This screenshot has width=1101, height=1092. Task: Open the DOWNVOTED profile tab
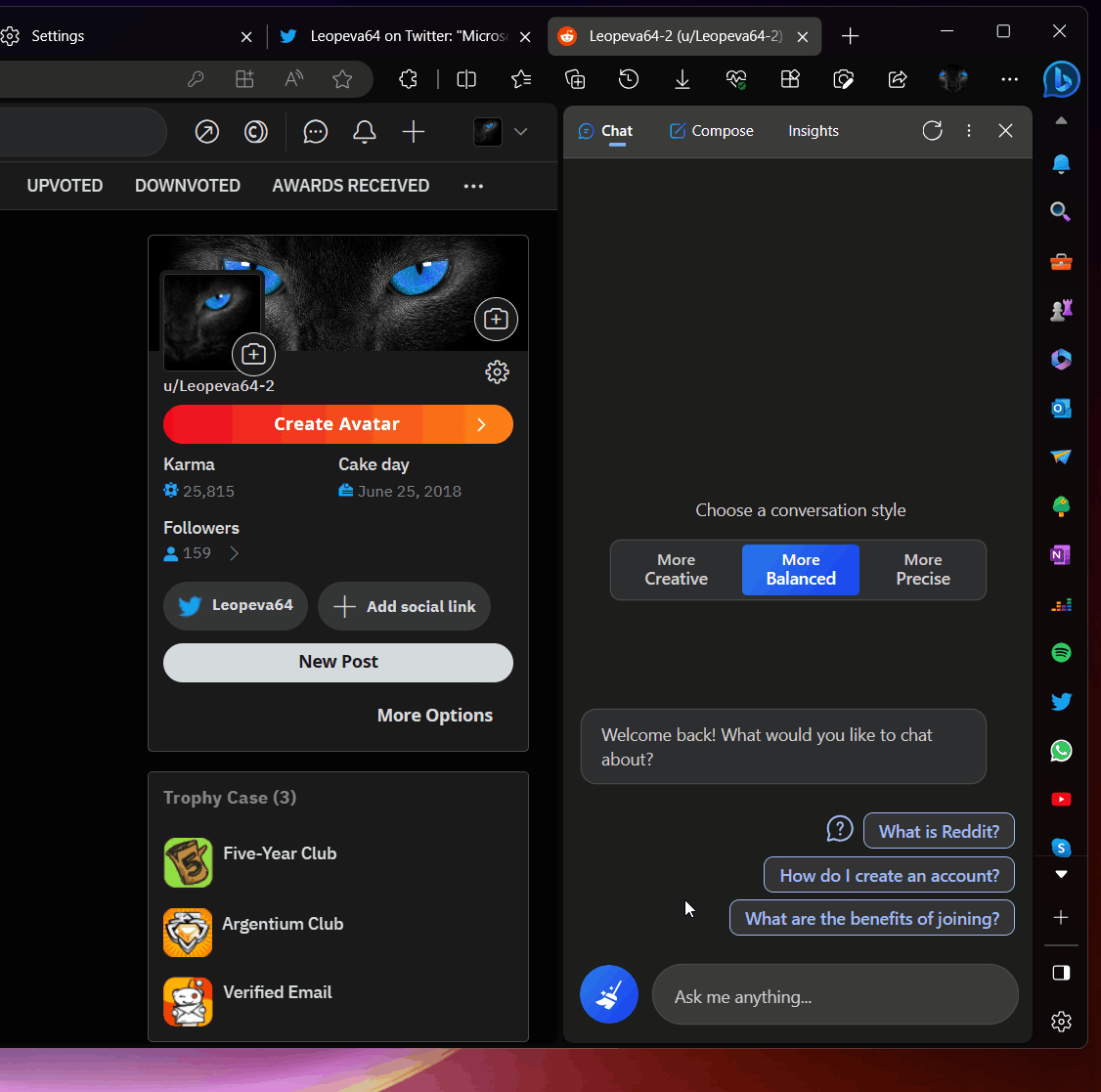(188, 186)
